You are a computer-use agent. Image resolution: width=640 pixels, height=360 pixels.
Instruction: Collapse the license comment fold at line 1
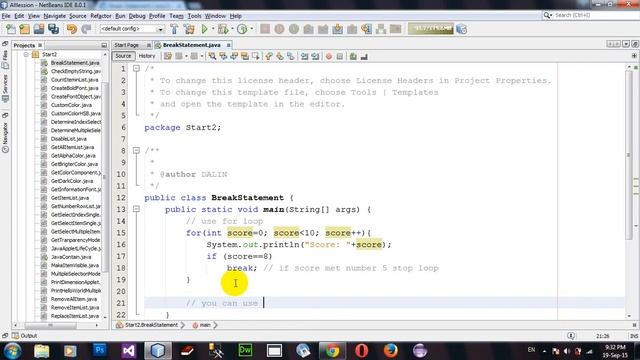(136, 69)
